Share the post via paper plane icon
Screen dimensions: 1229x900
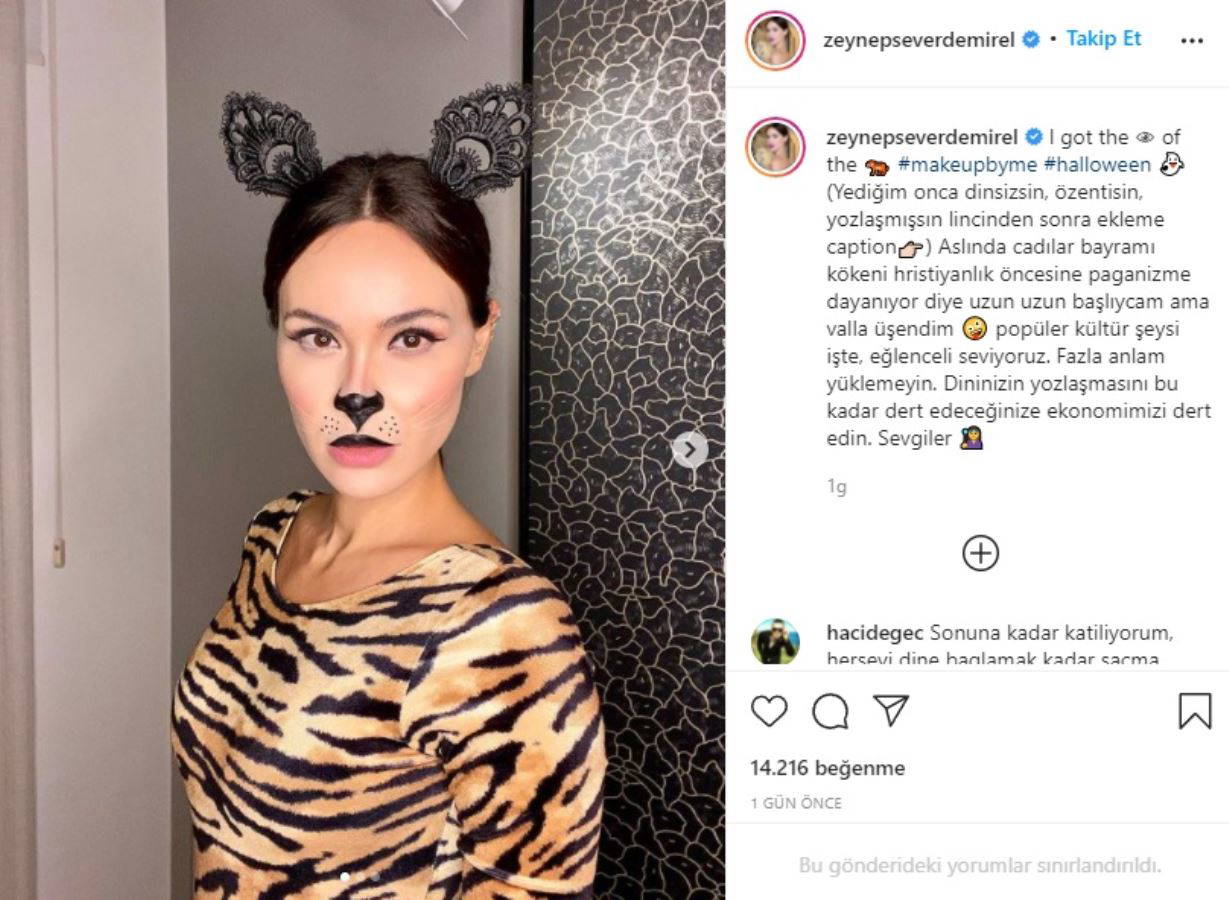pyautogui.click(x=890, y=710)
